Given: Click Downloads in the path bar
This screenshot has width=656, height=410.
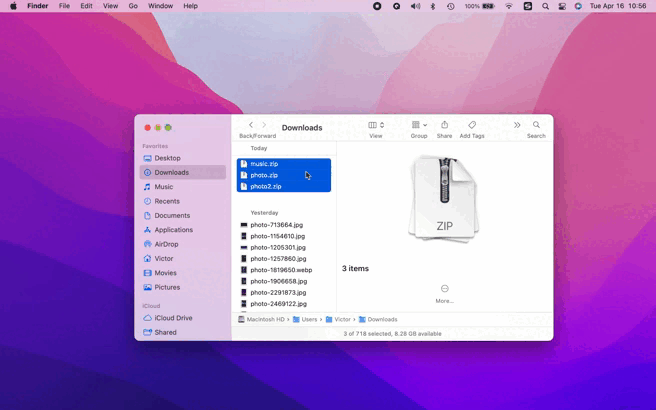Looking at the screenshot, I should pos(378,320).
